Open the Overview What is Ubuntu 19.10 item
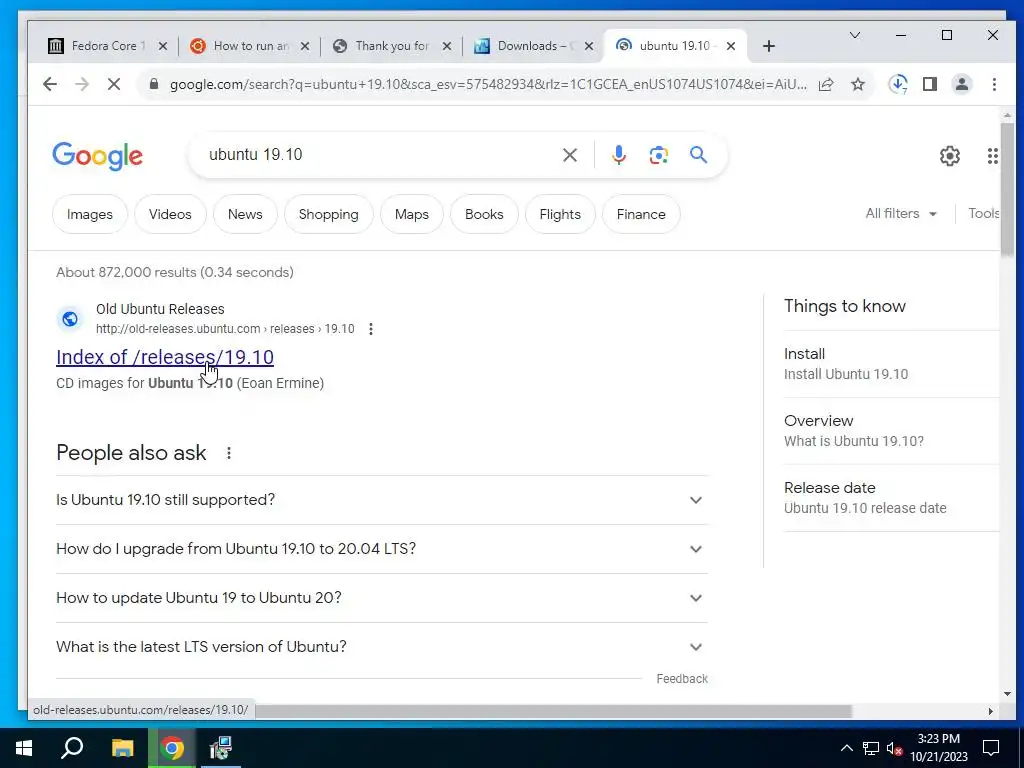The image size is (1024, 768). coord(891,431)
